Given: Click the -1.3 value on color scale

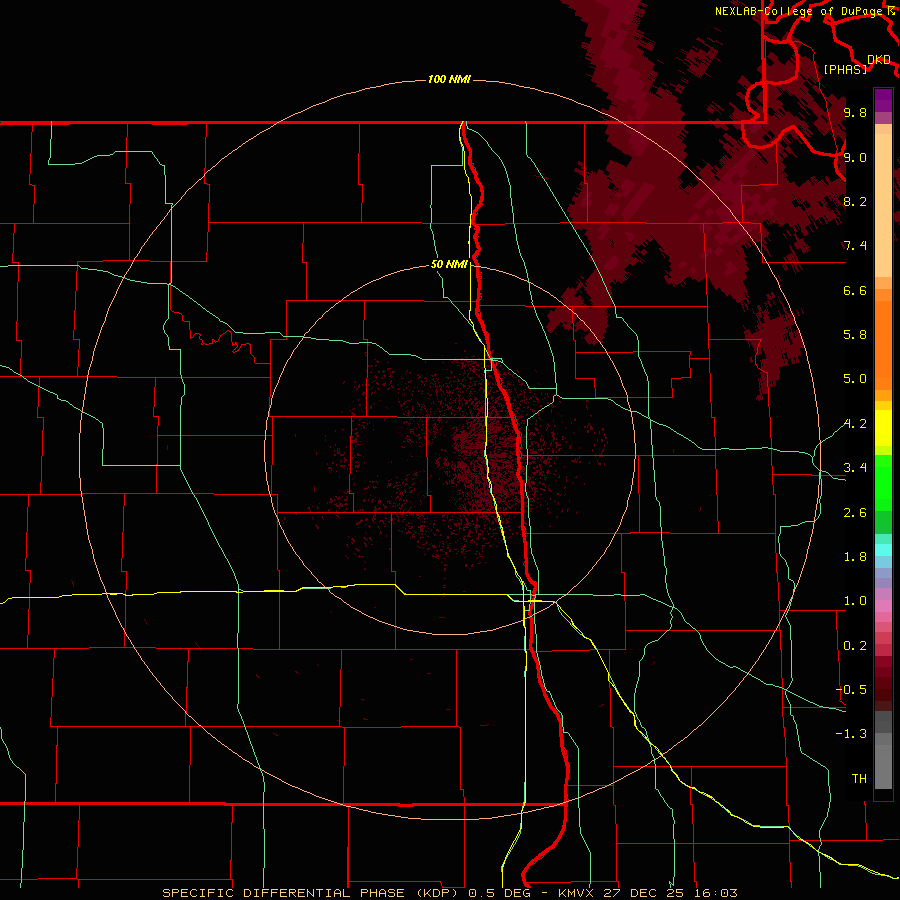Looking at the screenshot, I should pyautogui.click(x=851, y=734).
